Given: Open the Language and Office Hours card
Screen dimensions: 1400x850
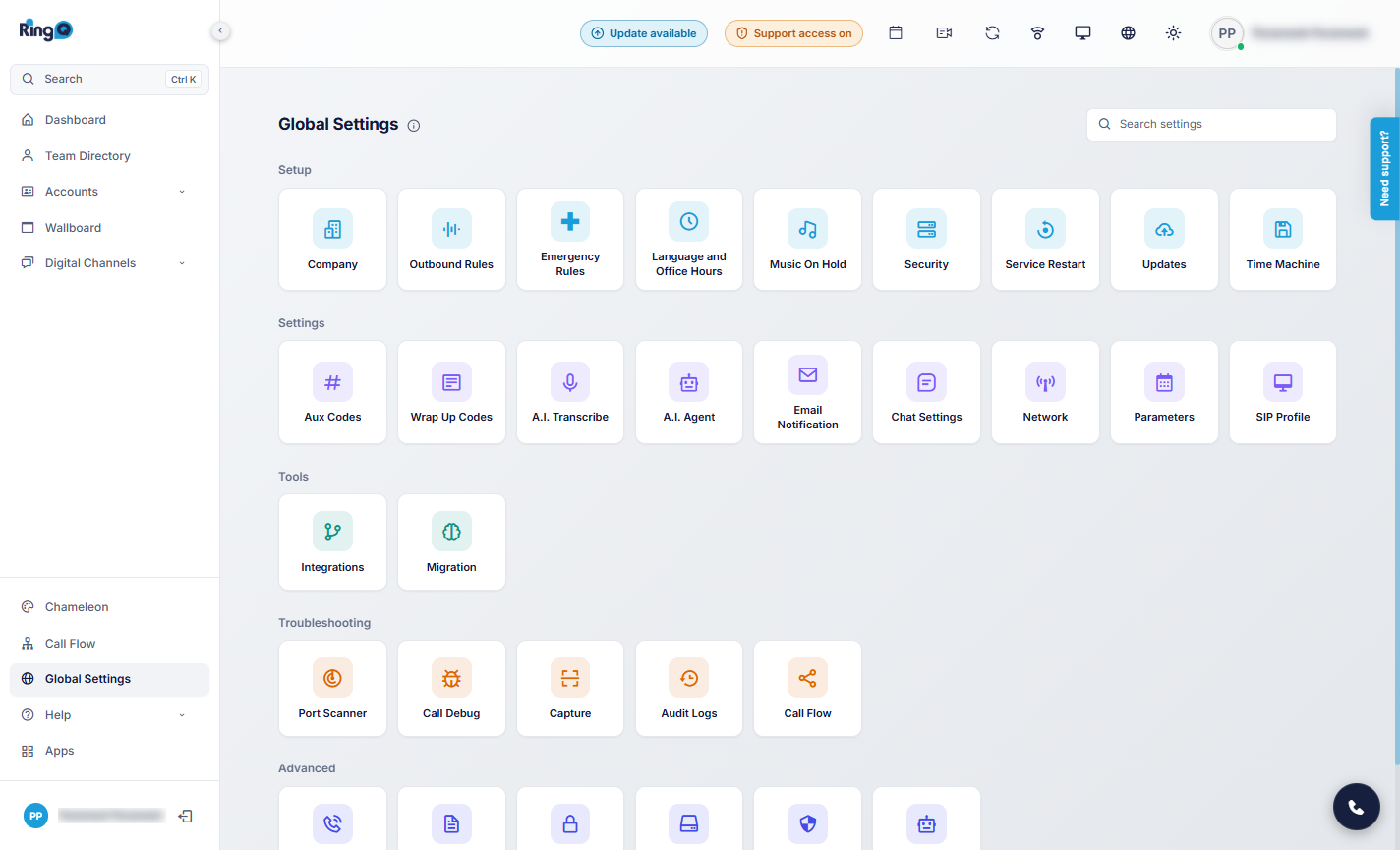Looking at the screenshot, I should [x=689, y=240].
